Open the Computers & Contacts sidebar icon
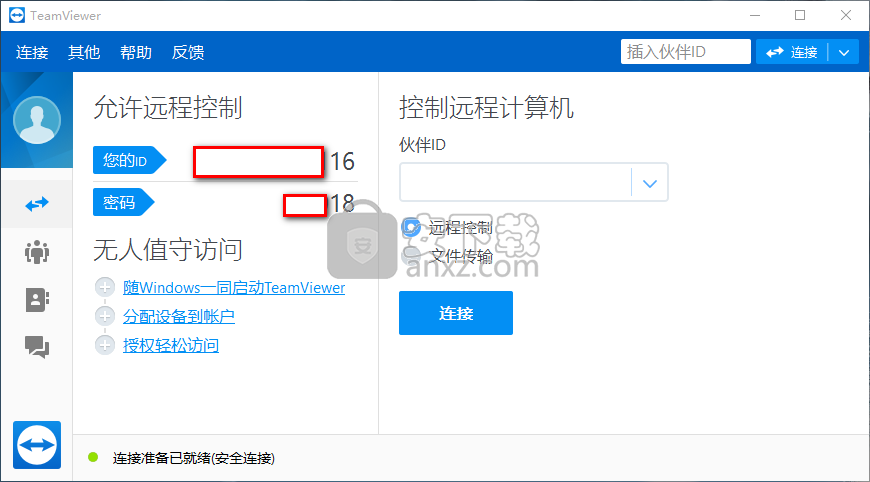 click(37, 300)
